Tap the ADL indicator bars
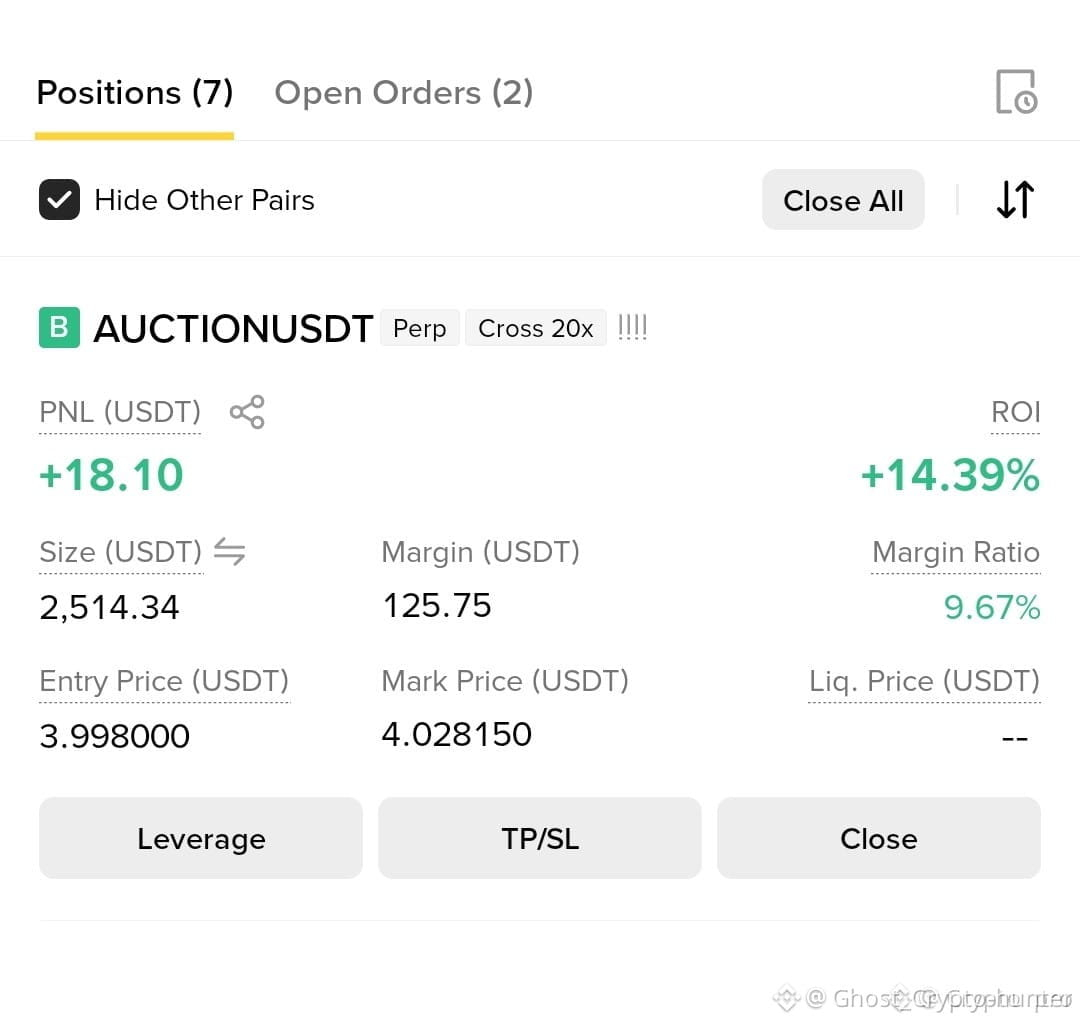 [x=632, y=327]
